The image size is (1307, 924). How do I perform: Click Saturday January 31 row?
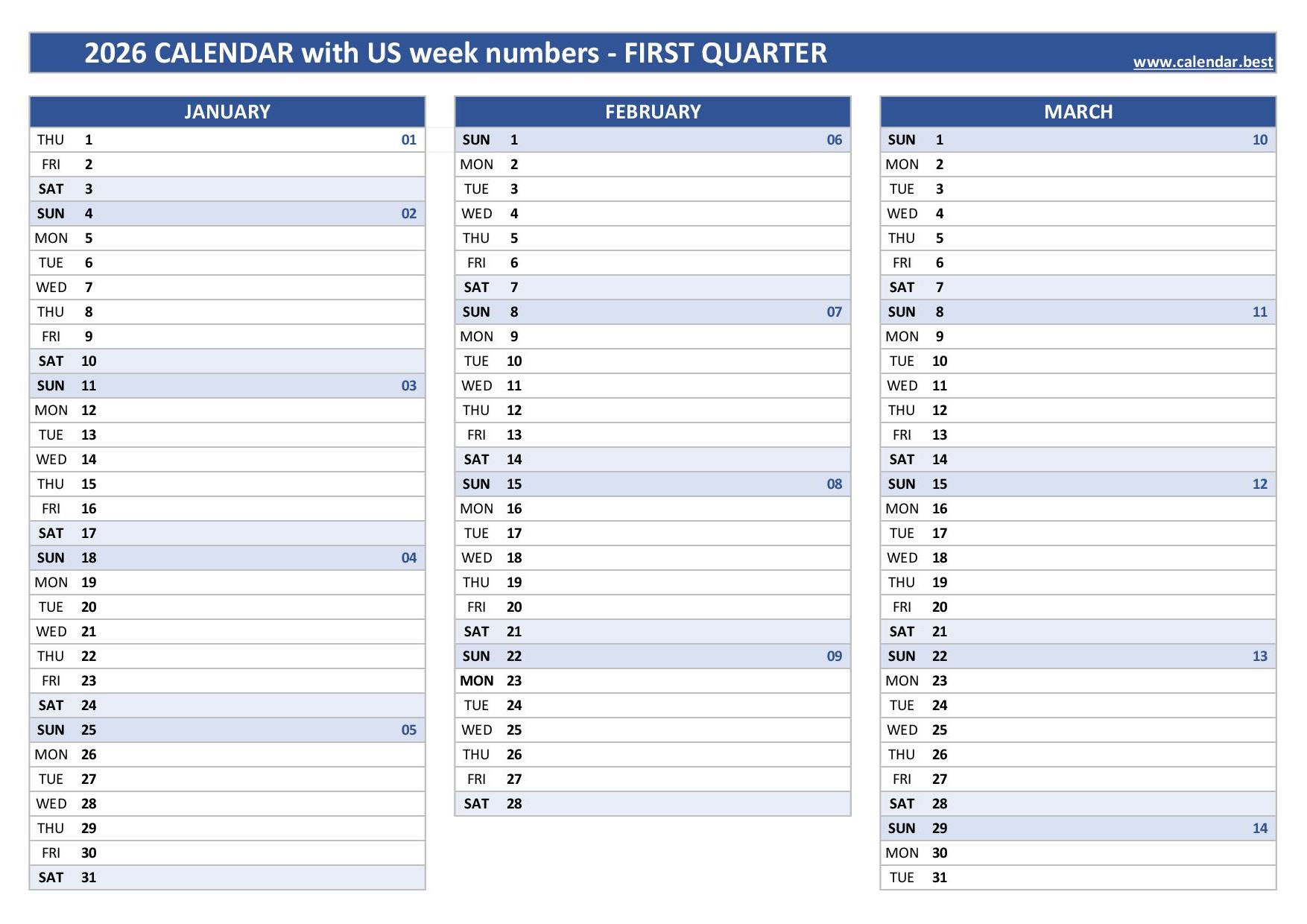point(227,878)
